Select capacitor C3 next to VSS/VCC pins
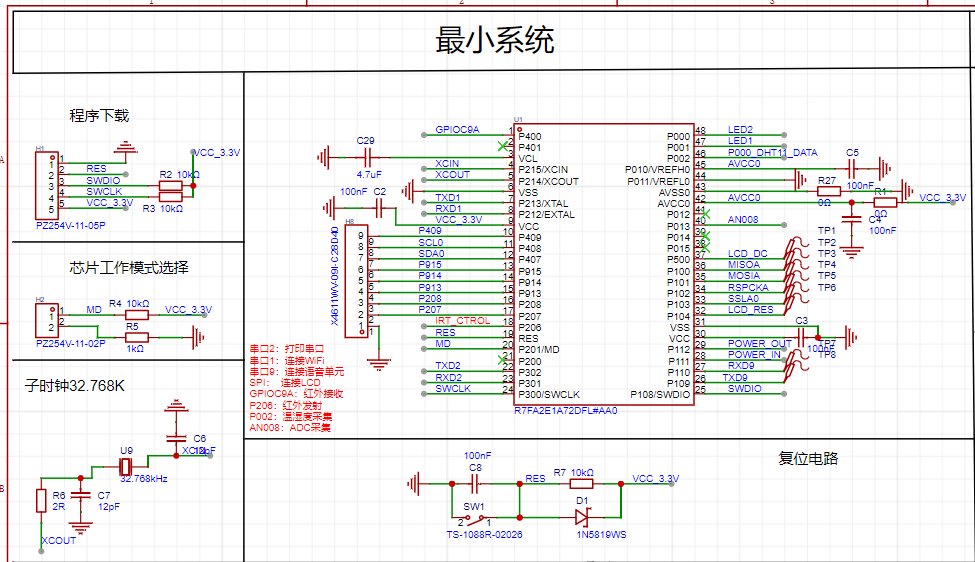Image resolution: width=975 pixels, height=562 pixels. [x=802, y=338]
